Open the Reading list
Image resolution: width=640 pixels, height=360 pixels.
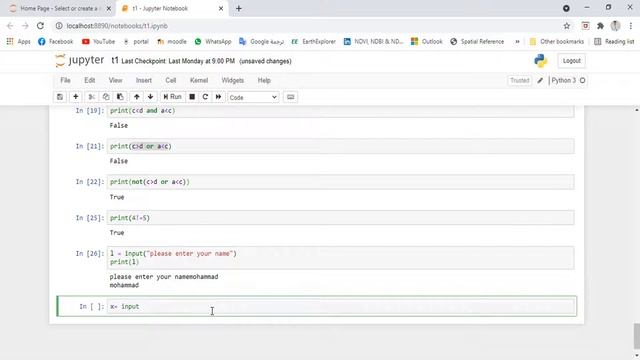tap(614, 42)
